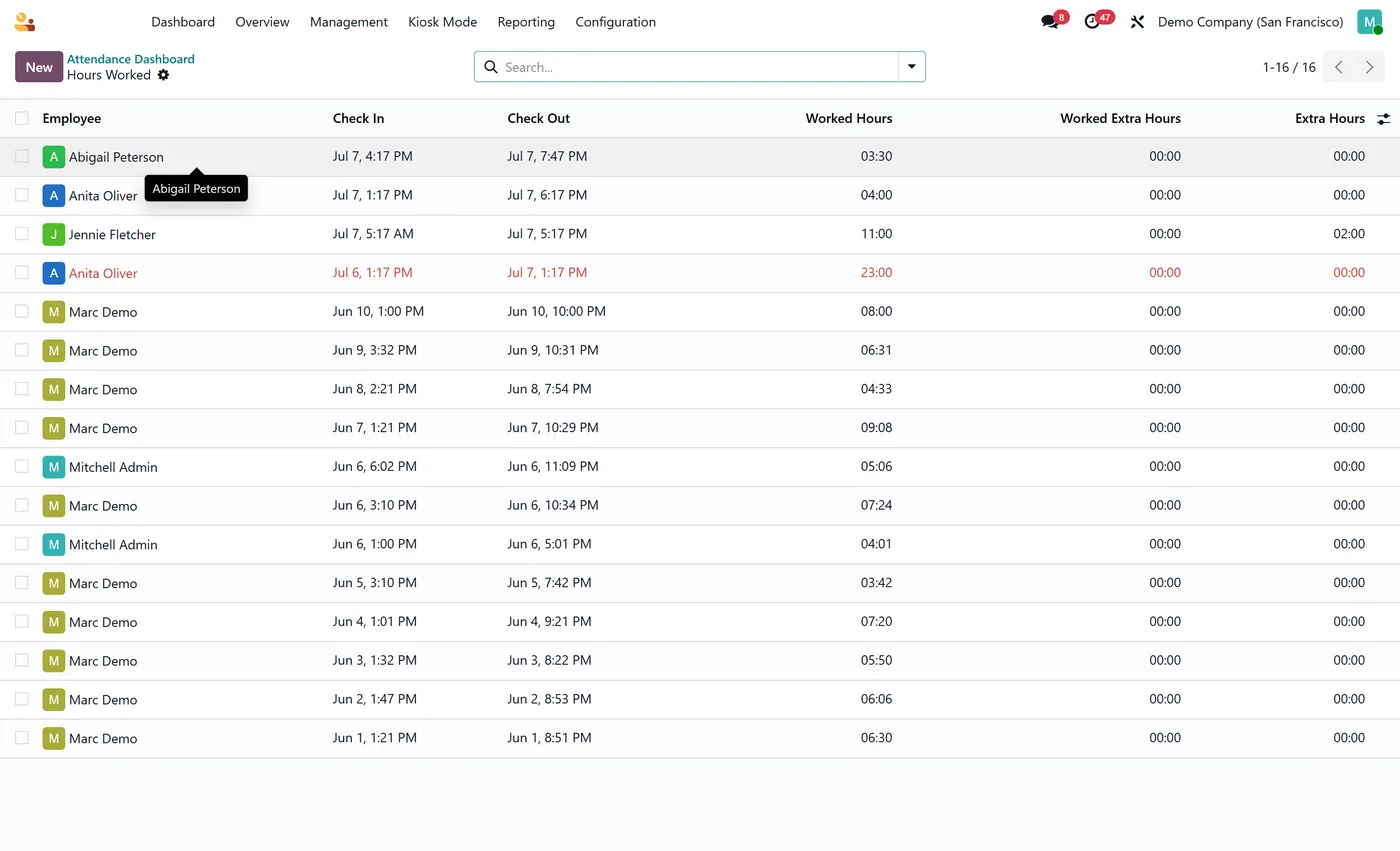Go to Attendance Dashboard breadcrumb link
The width and height of the screenshot is (1400, 851).
(130, 59)
